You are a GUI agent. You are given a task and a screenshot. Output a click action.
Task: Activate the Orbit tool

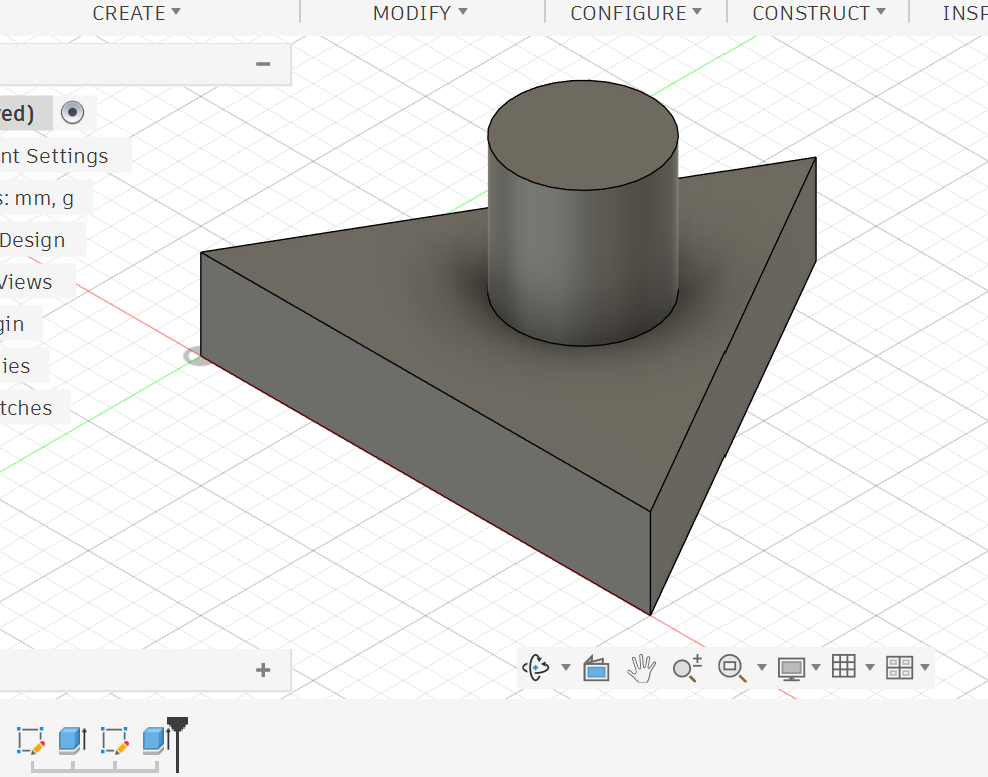tap(536, 667)
